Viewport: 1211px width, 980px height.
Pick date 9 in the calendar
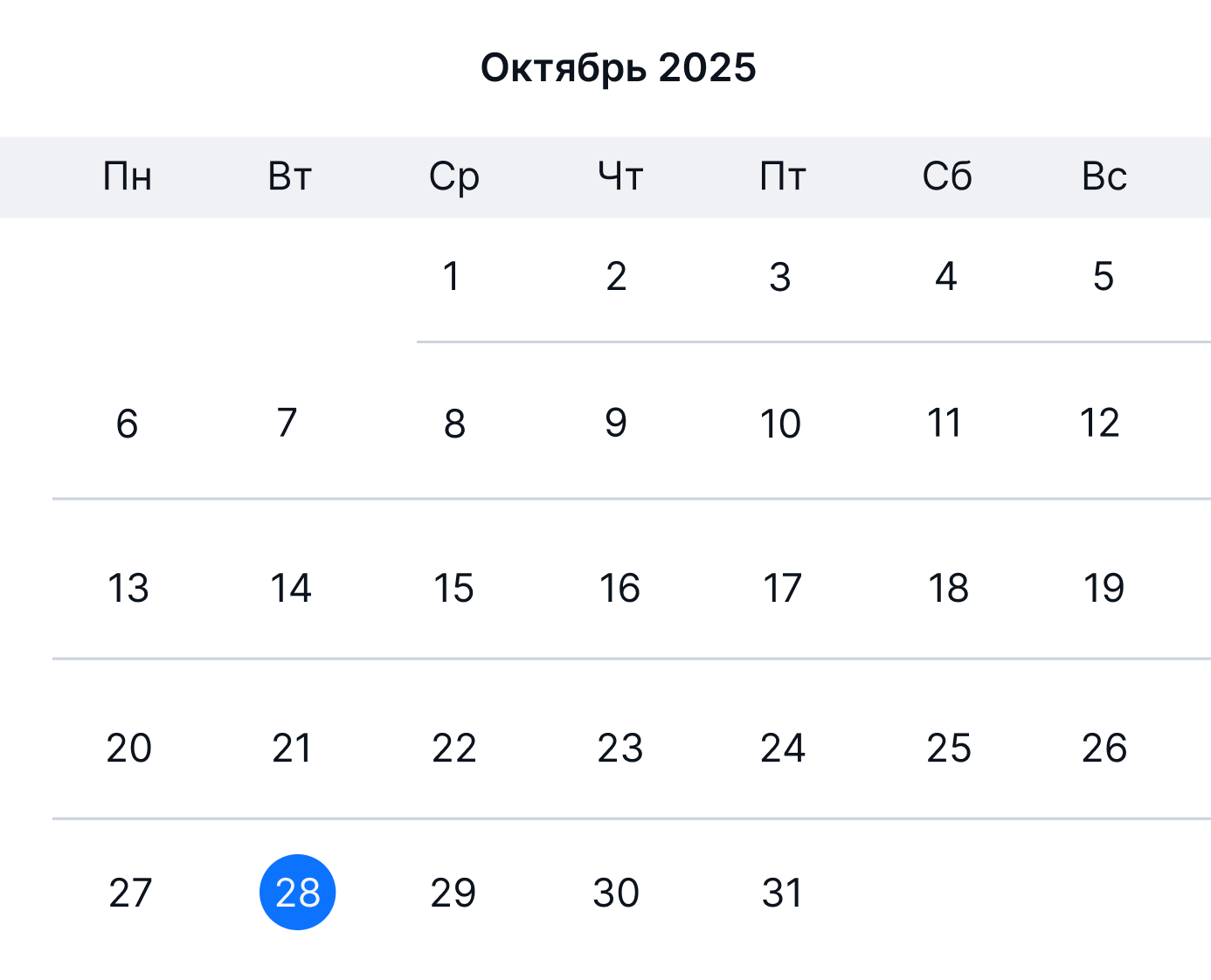(x=616, y=424)
